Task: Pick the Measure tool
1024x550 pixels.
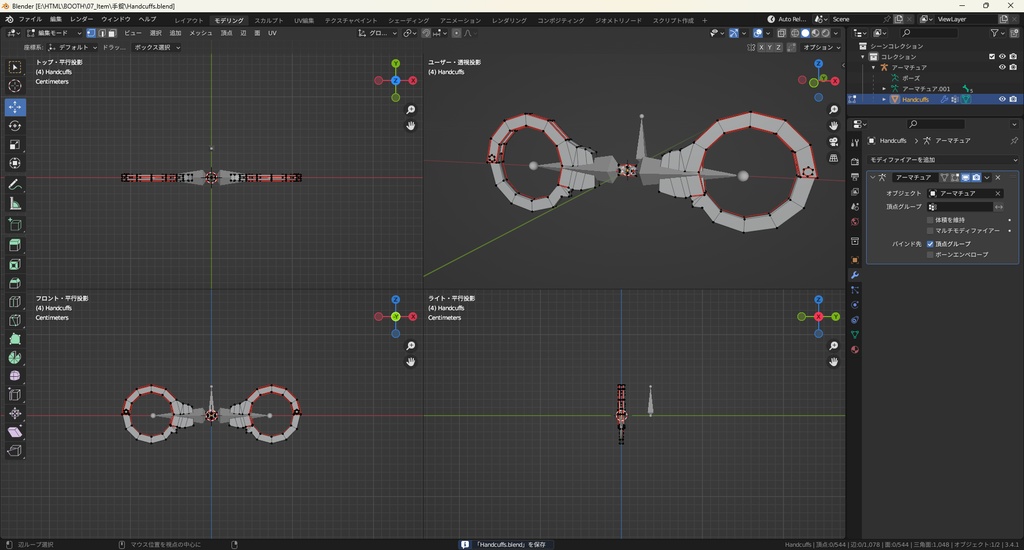Action: (15, 203)
